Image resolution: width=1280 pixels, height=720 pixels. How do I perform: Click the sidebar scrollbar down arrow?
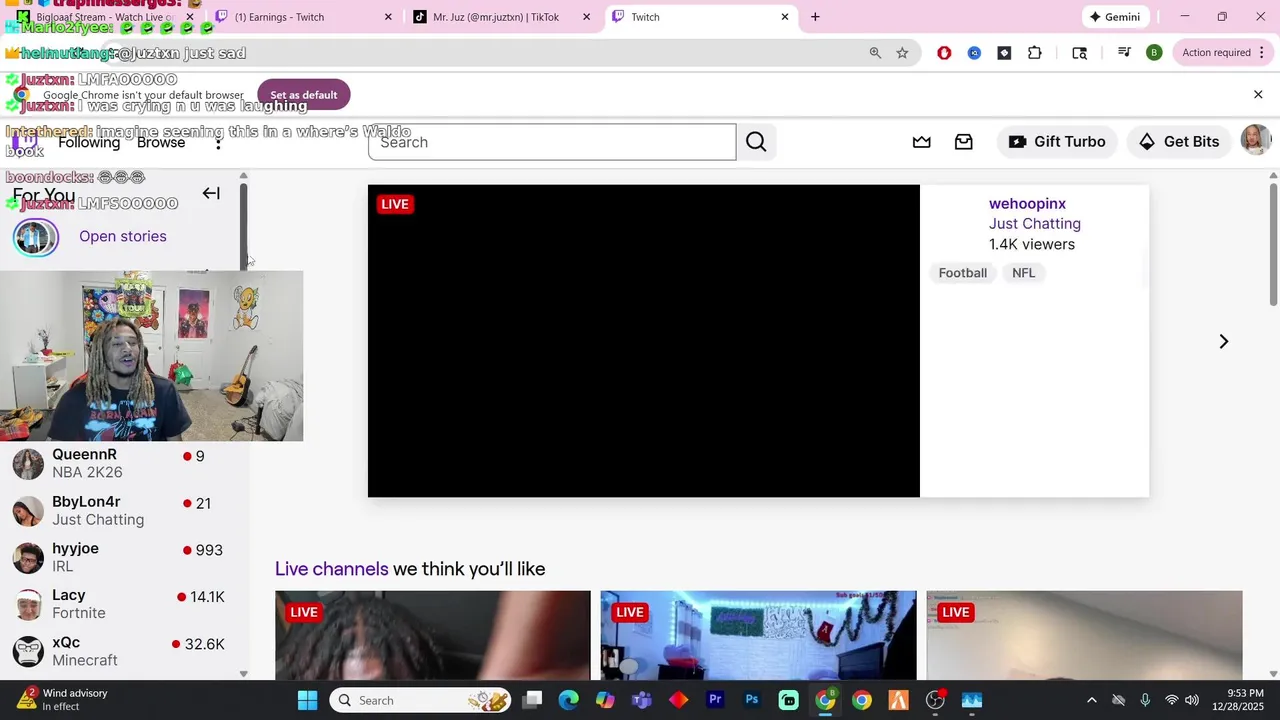point(243,674)
